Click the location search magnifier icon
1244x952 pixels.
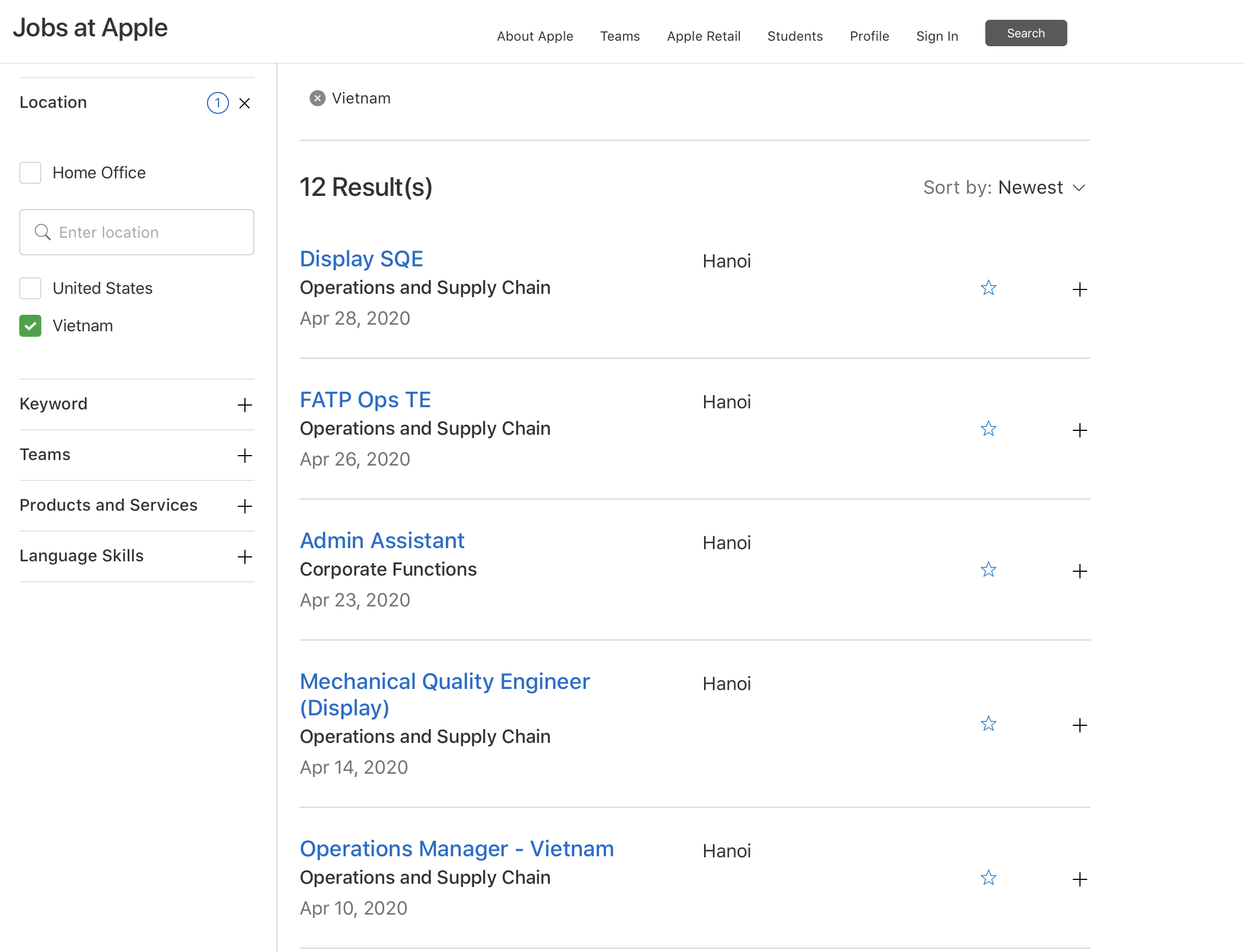tap(42, 232)
